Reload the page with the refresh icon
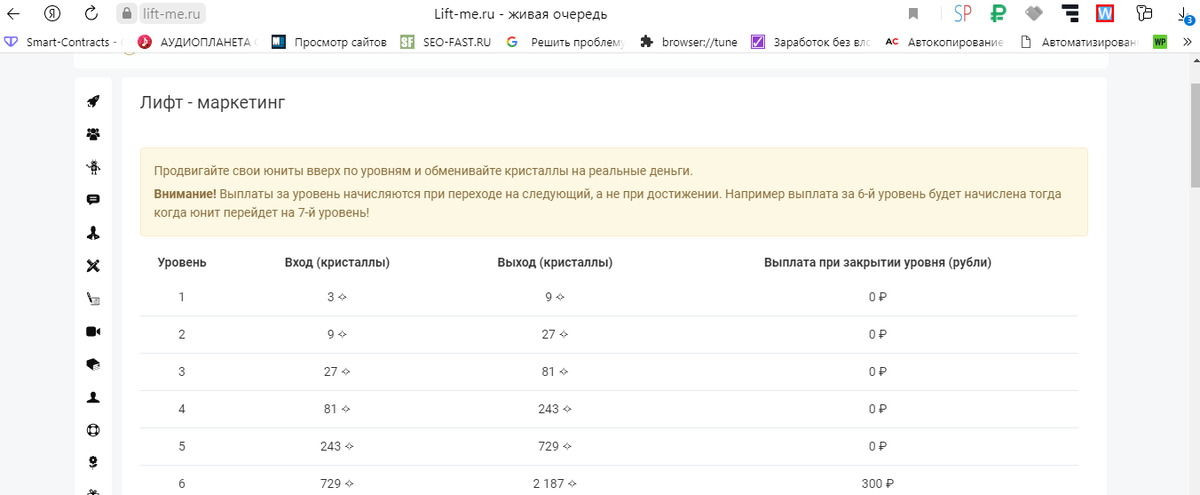 click(x=91, y=14)
